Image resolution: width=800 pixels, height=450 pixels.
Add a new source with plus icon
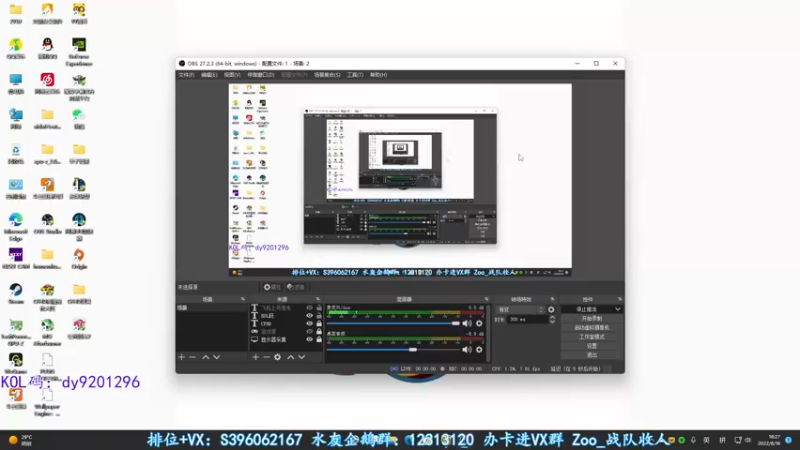(x=256, y=357)
